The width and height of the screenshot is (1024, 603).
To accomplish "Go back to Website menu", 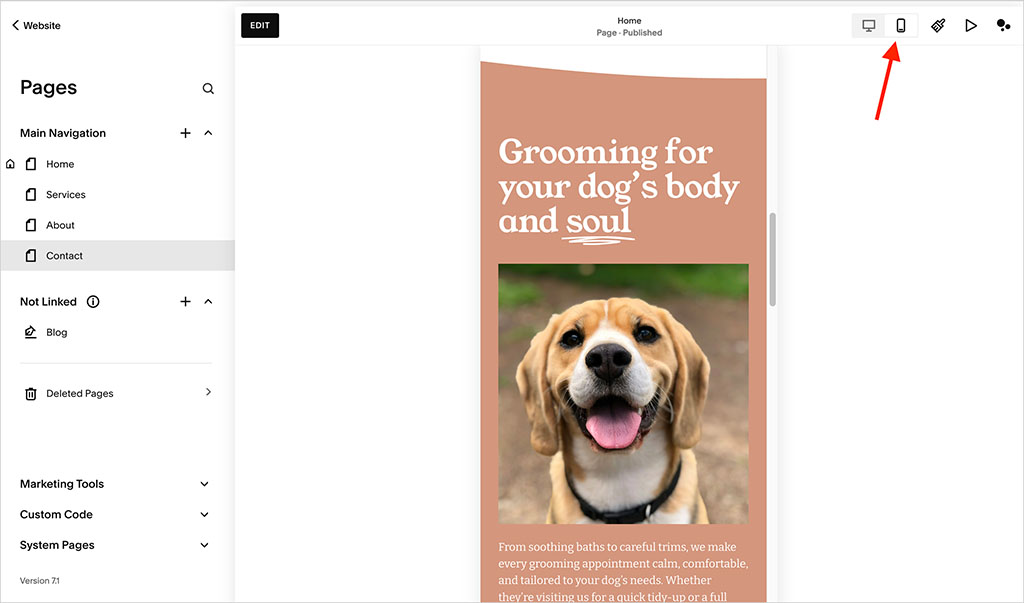I will (36, 25).
